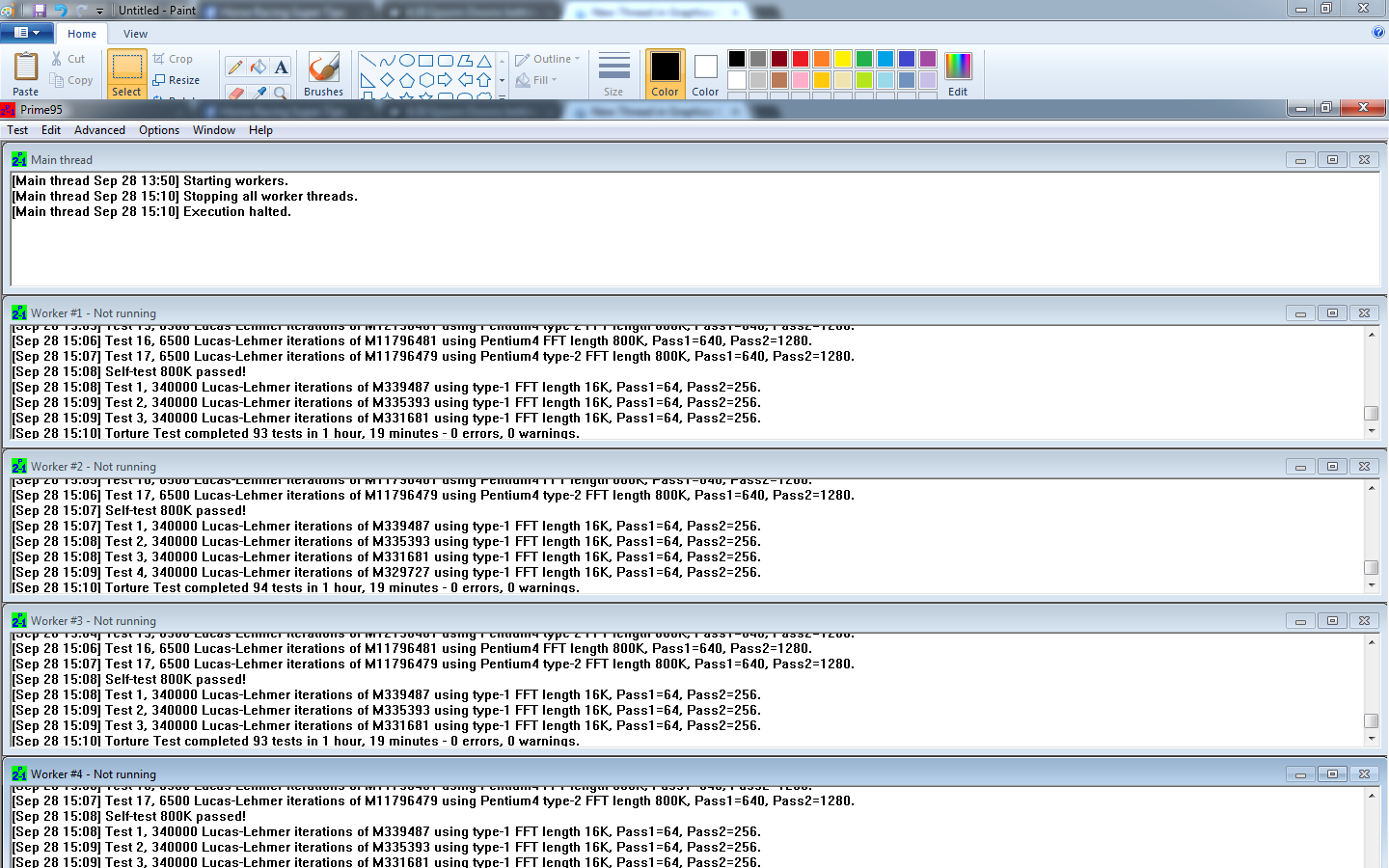Image resolution: width=1389 pixels, height=868 pixels.
Task: Select the Pencil tool in Paint
Action: pos(235,68)
